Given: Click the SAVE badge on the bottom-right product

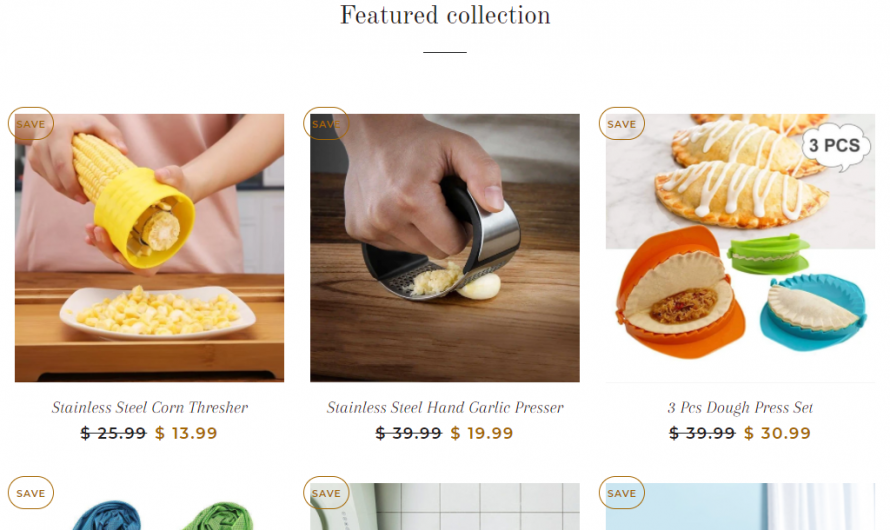Looking at the screenshot, I should [622, 493].
